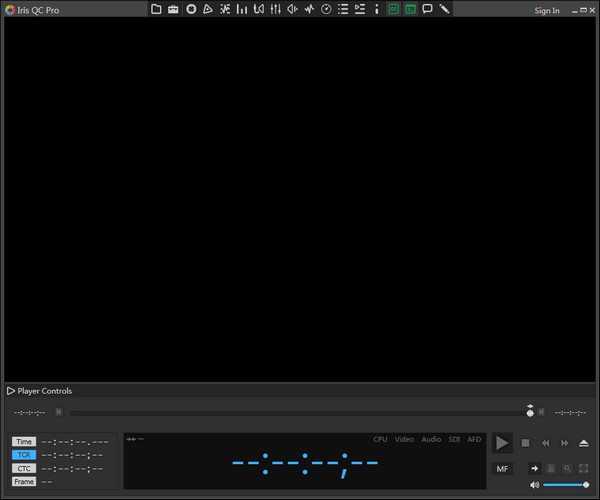The width and height of the screenshot is (600, 500).
Task: Click the speaker audio output icon
Action: click(x=292, y=9)
